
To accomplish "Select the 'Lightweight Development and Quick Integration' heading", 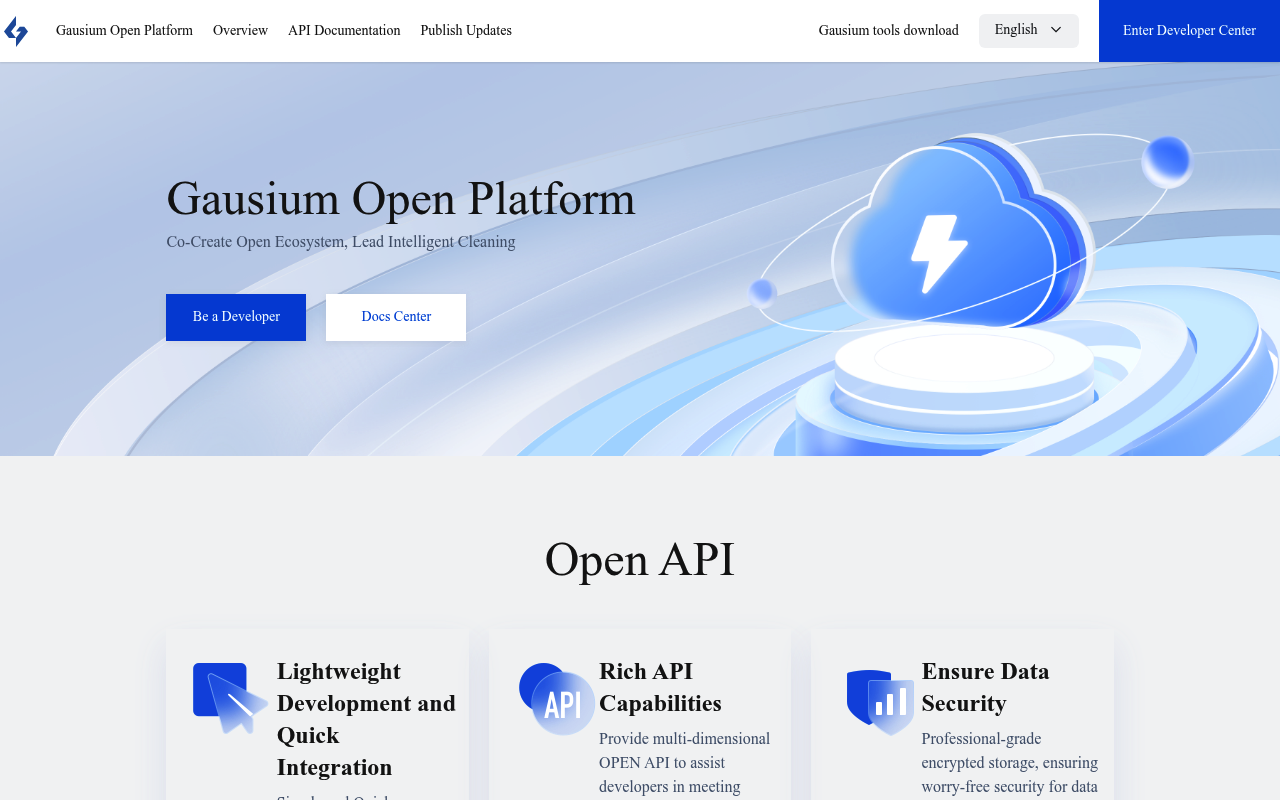I will coord(366,719).
